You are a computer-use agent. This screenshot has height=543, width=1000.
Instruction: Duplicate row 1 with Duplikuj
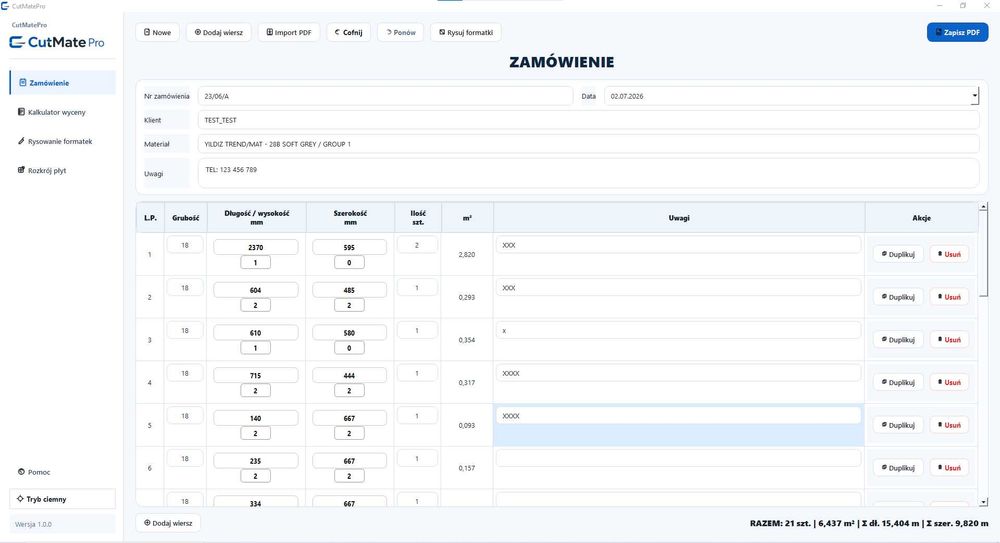click(898, 254)
